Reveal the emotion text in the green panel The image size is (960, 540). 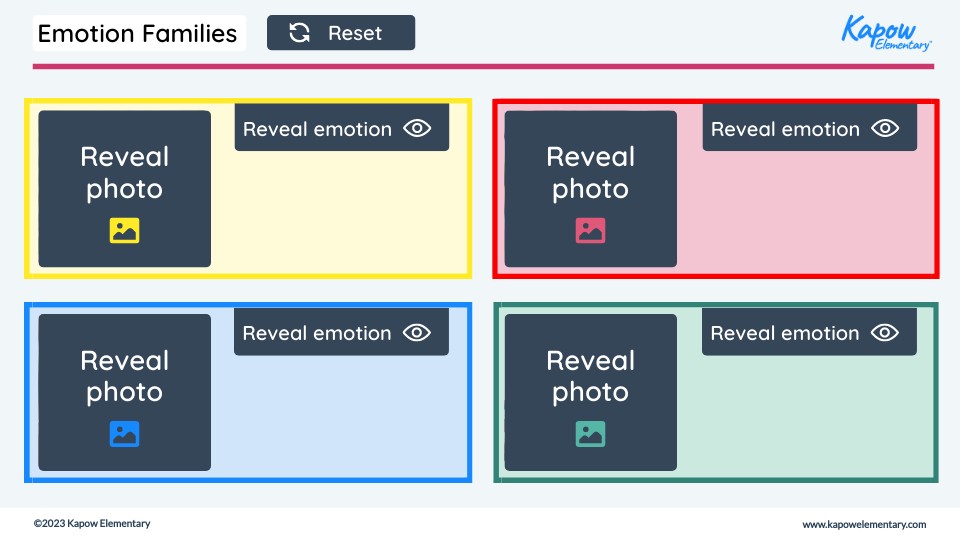[x=785, y=333]
